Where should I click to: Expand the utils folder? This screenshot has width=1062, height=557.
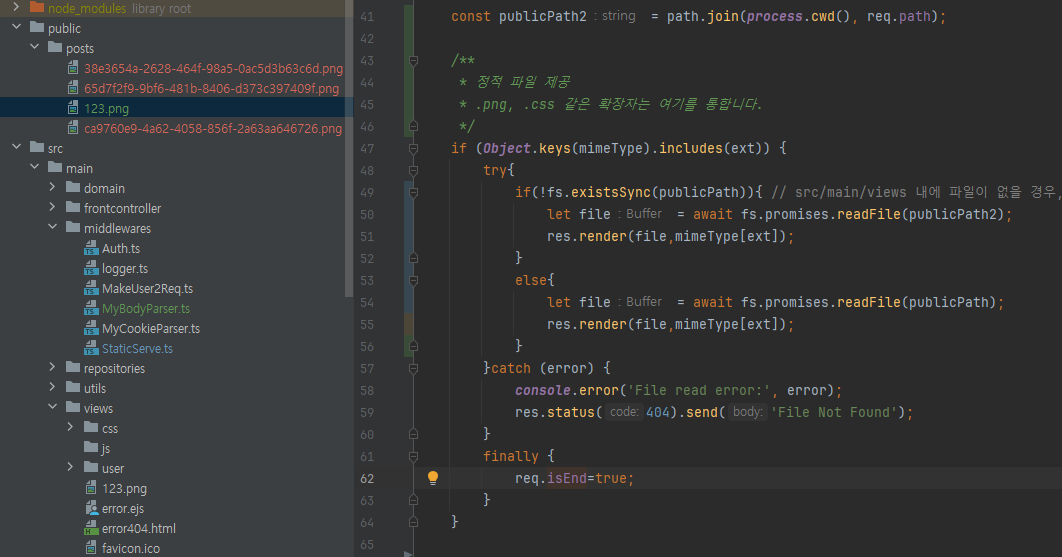point(52,388)
